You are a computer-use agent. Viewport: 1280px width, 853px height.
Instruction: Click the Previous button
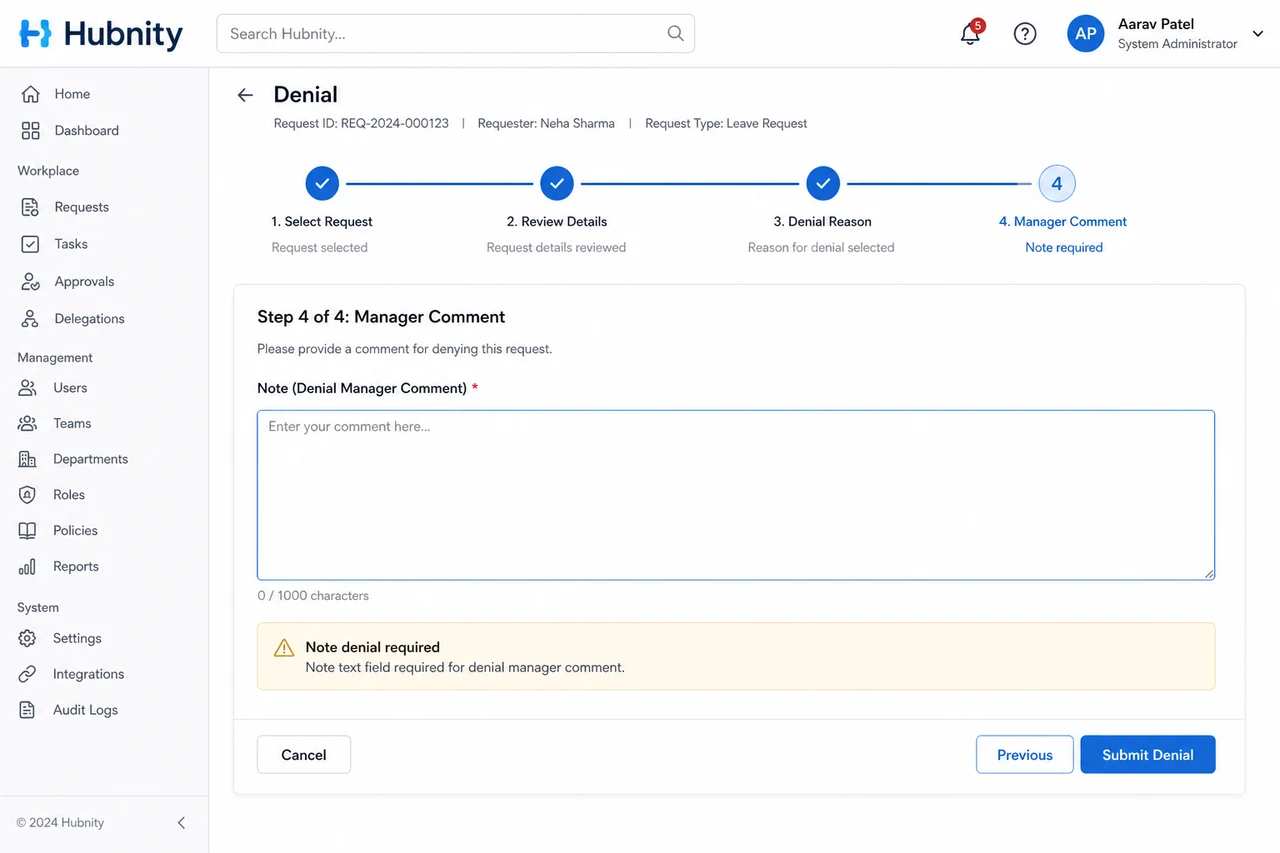(1025, 755)
